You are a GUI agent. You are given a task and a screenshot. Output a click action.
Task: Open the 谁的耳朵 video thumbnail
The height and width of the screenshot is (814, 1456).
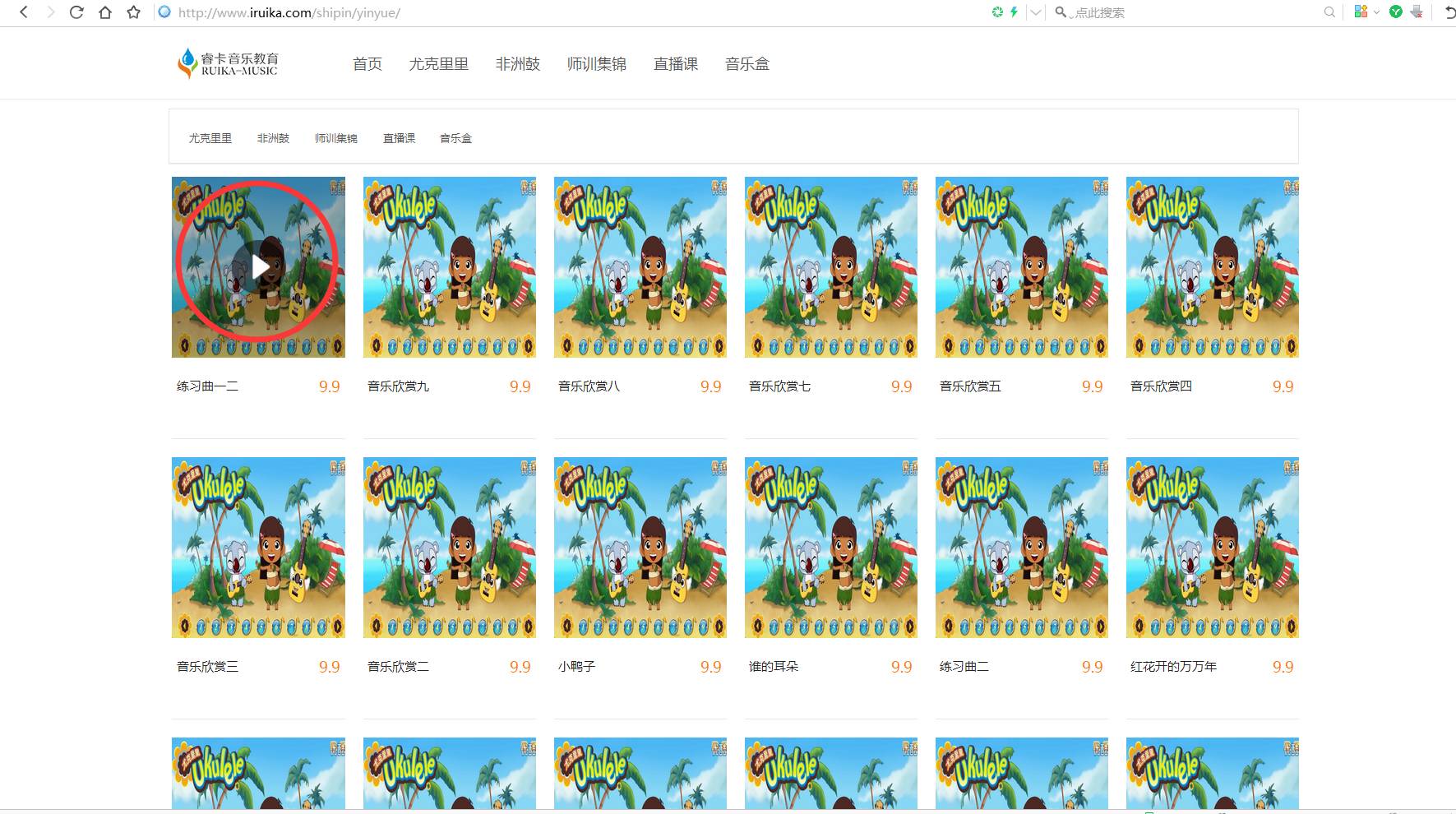831,548
